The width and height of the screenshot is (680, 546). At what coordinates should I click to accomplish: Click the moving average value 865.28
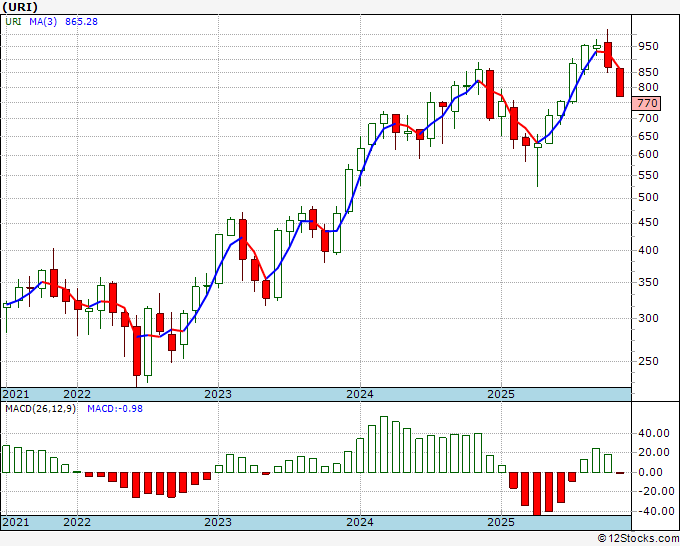81,21
